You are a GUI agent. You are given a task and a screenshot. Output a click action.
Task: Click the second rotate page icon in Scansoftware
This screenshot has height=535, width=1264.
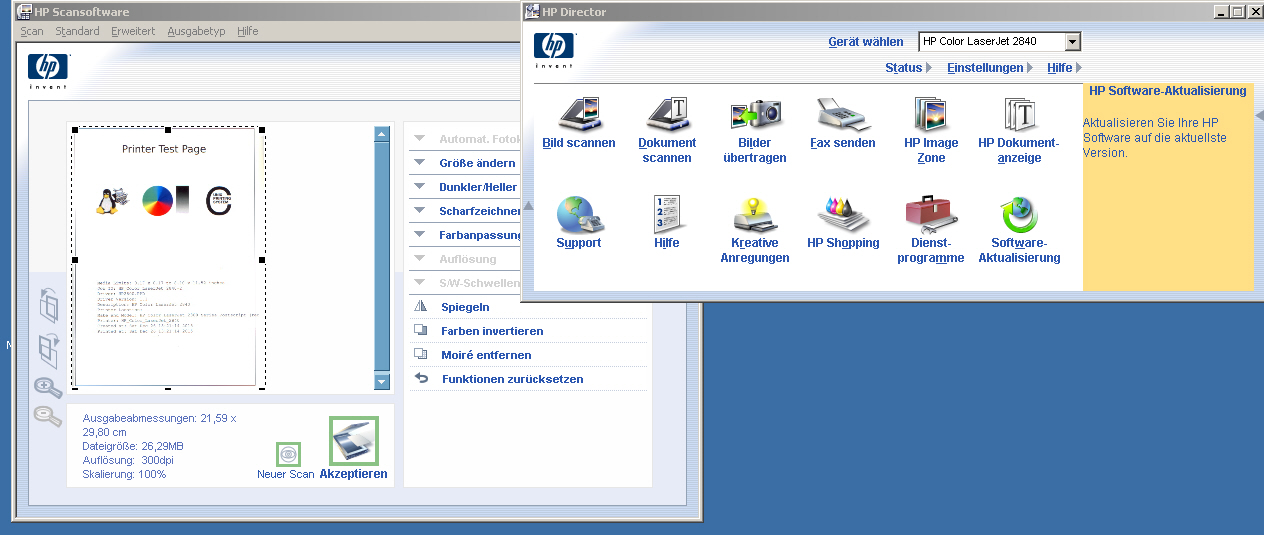coord(48,349)
